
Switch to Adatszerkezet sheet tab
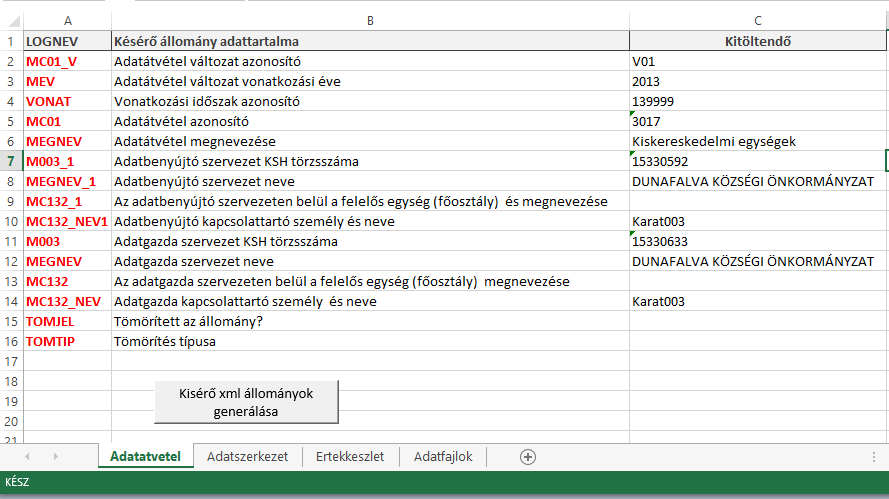tap(247, 457)
